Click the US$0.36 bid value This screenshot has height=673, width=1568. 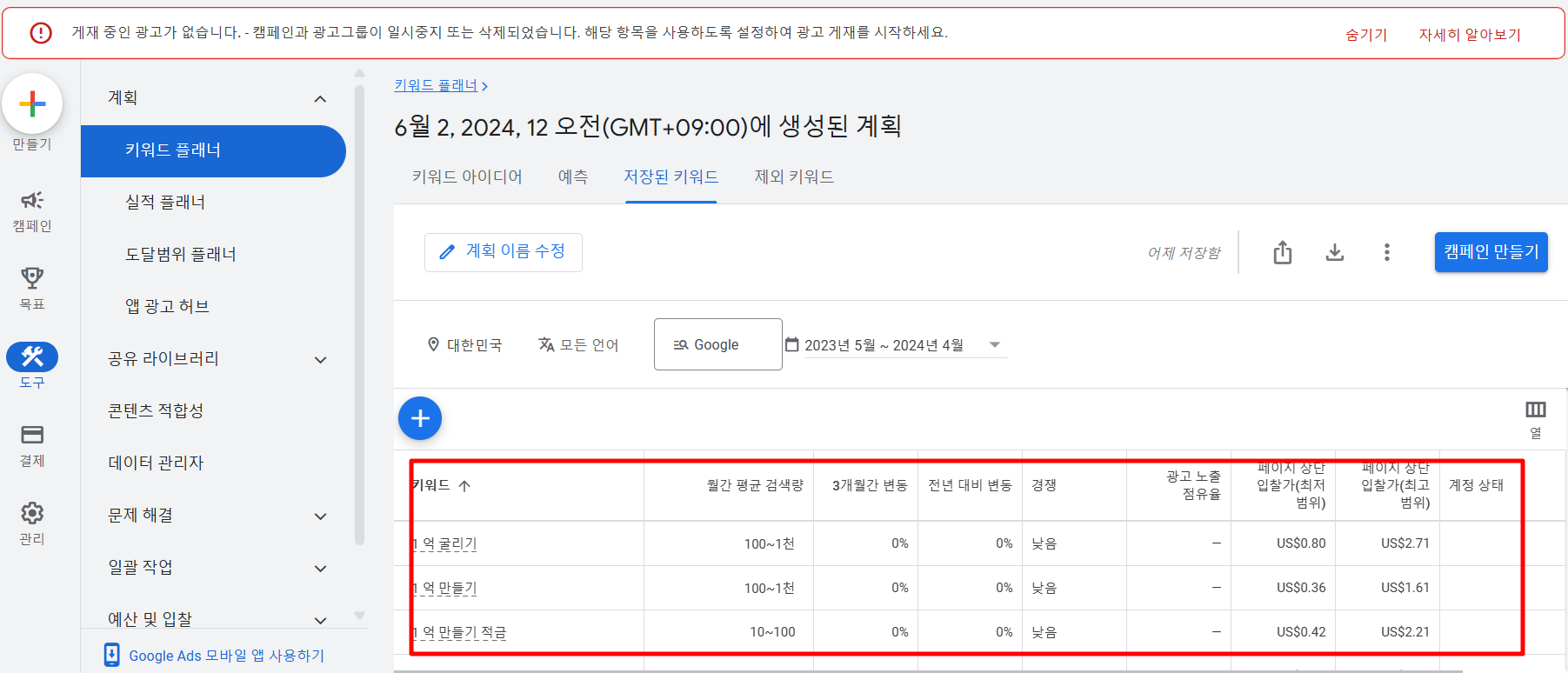[x=1301, y=588]
